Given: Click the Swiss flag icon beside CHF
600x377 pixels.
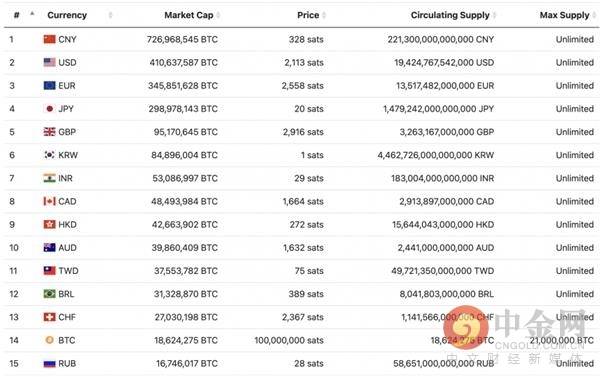Looking at the screenshot, I should click(49, 317).
